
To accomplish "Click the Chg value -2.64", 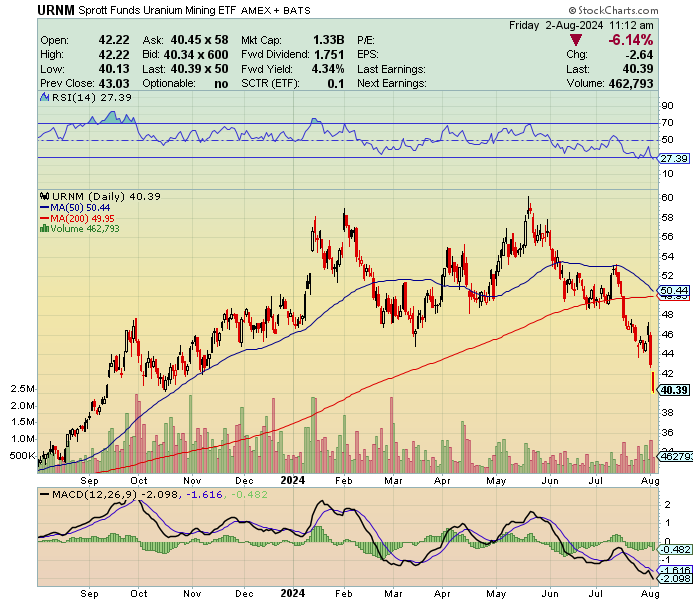I will 639,55.
